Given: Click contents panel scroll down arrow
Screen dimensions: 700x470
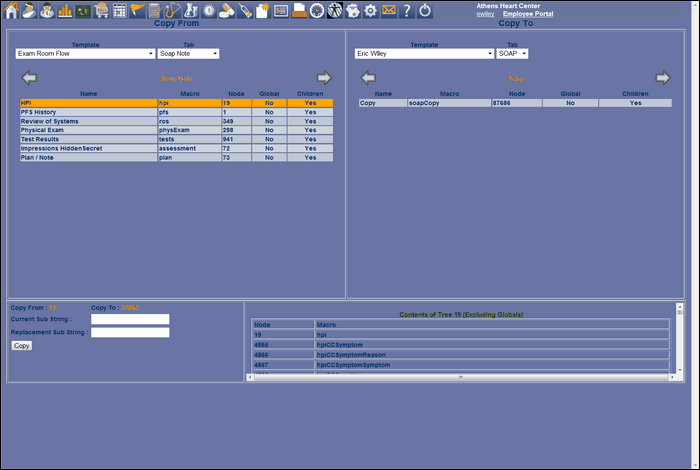Looking at the screenshot, I should (679, 370).
